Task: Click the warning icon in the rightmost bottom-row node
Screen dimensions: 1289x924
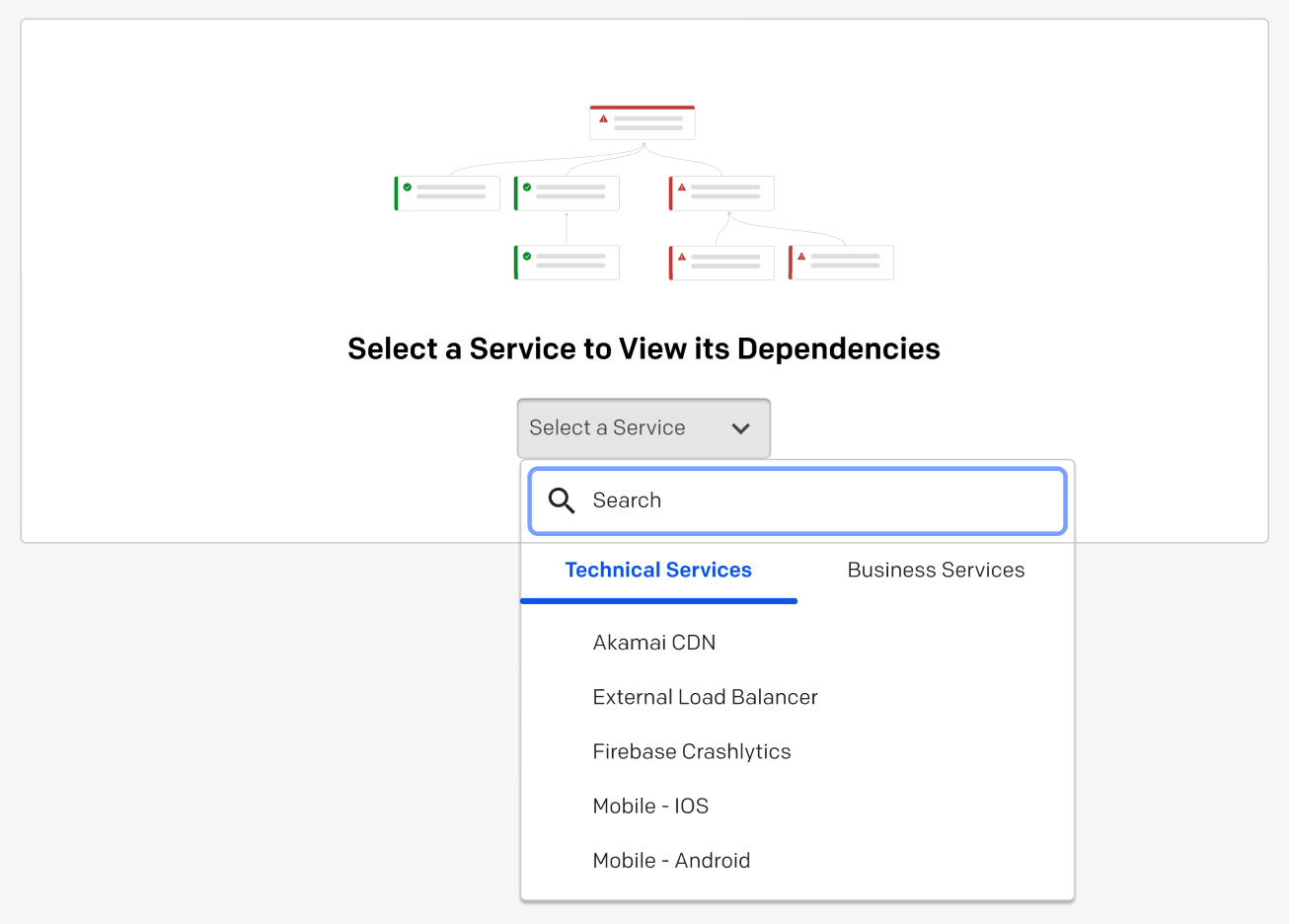Action: [x=801, y=257]
